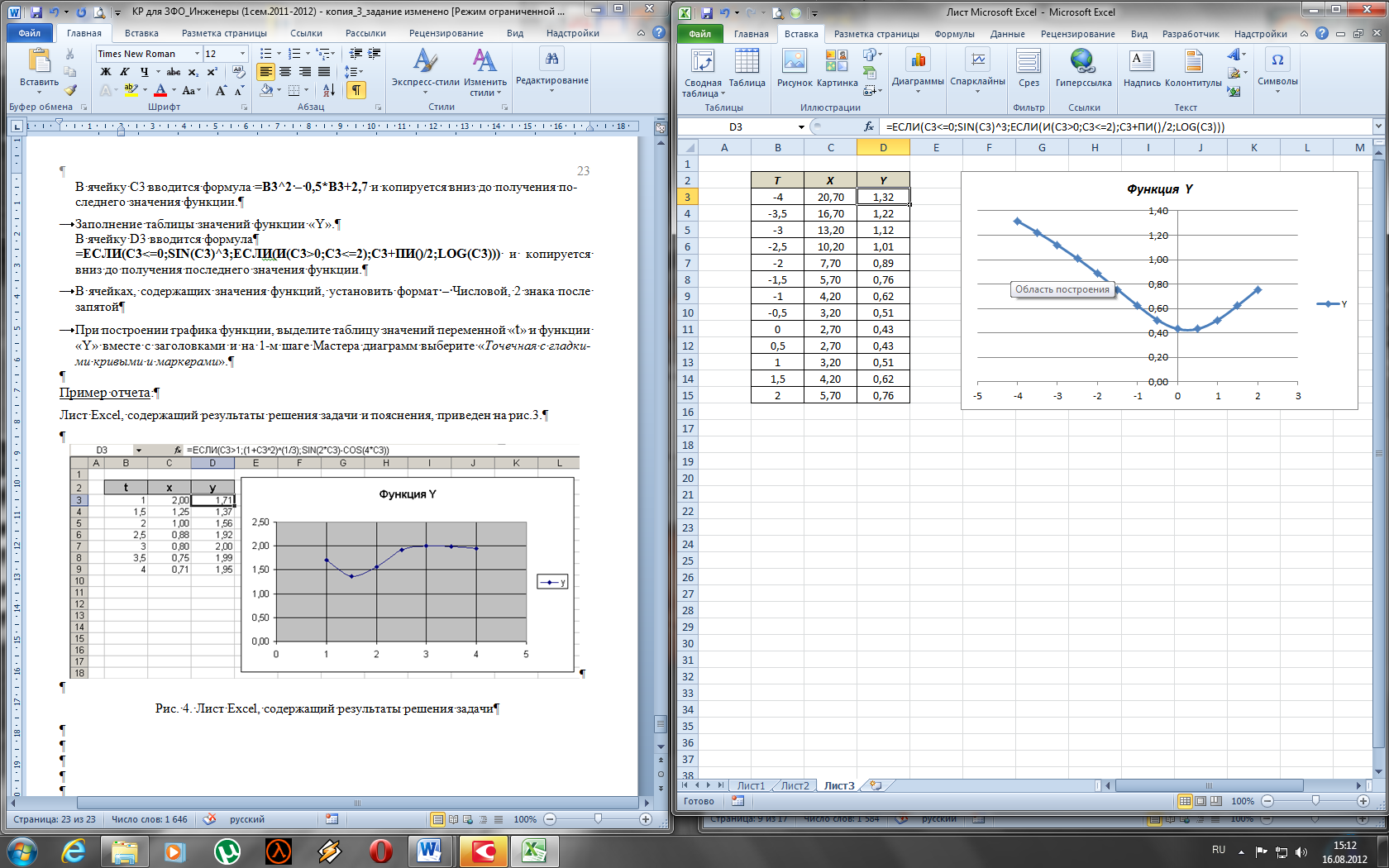Select cell D3 with value 1,32
Viewport: 1389px width, 868px height.
click(x=883, y=197)
